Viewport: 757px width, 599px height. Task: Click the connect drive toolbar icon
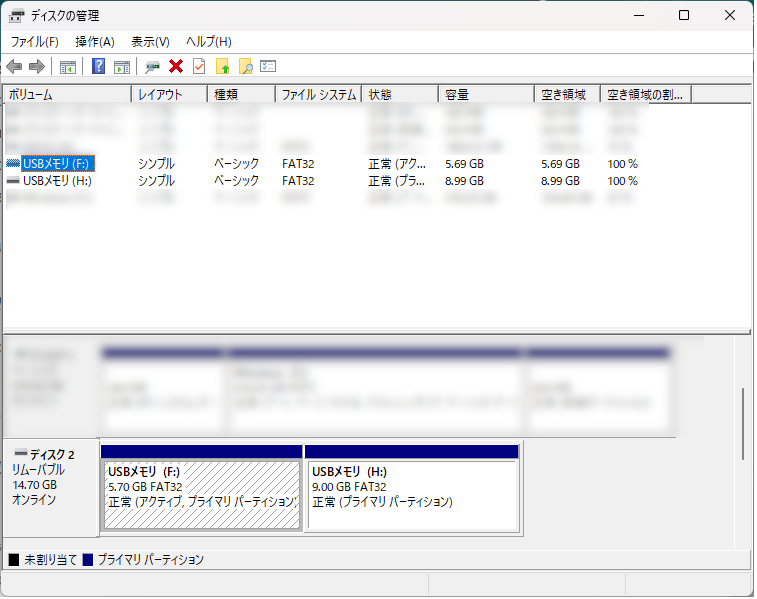coord(153,67)
